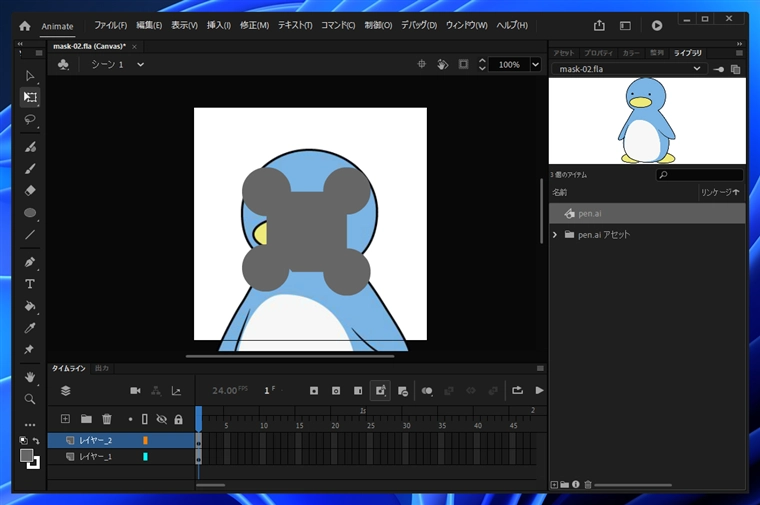Toggle show or hide all layers
The width and height of the screenshot is (760, 505).
[x=161, y=419]
